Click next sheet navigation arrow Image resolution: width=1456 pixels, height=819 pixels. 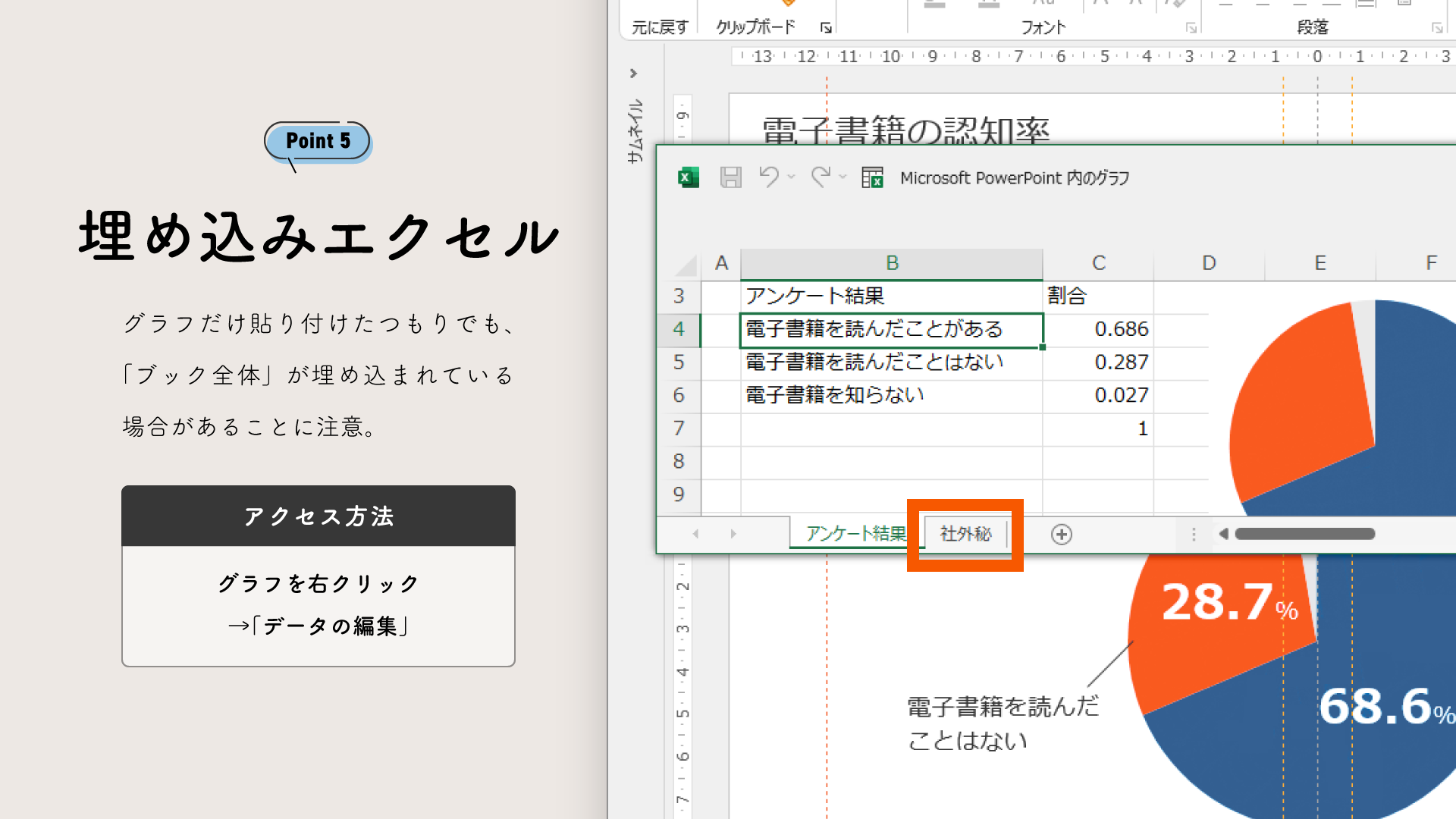click(x=733, y=534)
